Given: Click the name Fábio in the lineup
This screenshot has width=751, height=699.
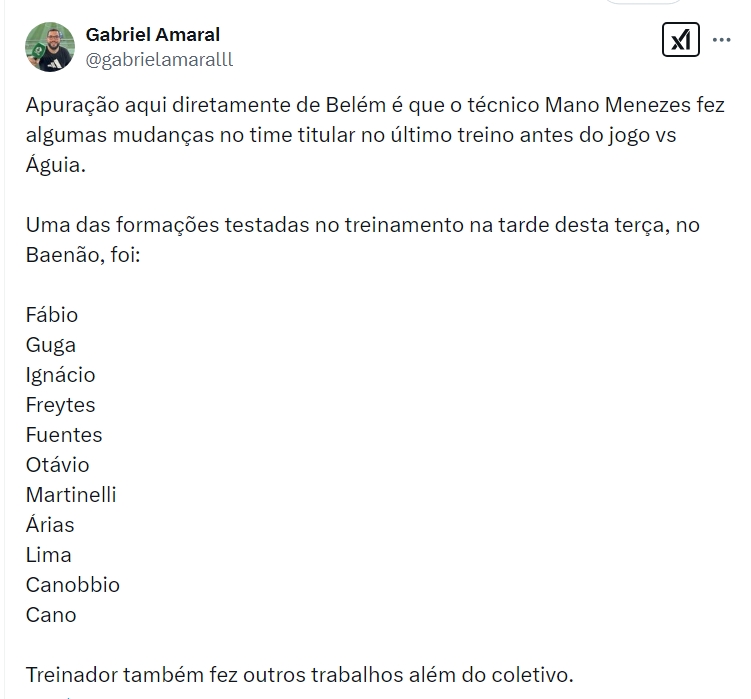Looking at the screenshot, I should tap(52, 315).
